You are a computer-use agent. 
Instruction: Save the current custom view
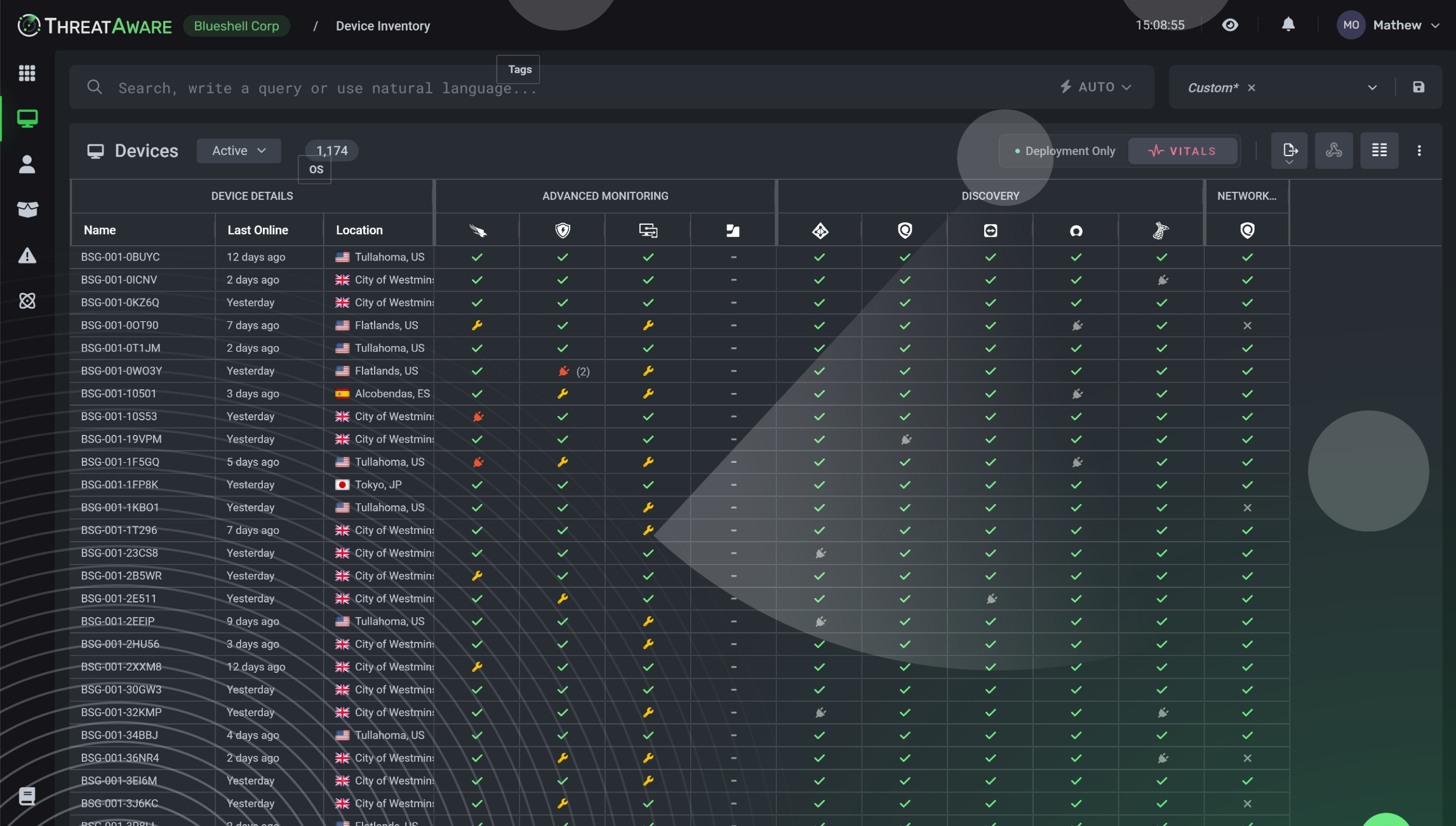1419,87
